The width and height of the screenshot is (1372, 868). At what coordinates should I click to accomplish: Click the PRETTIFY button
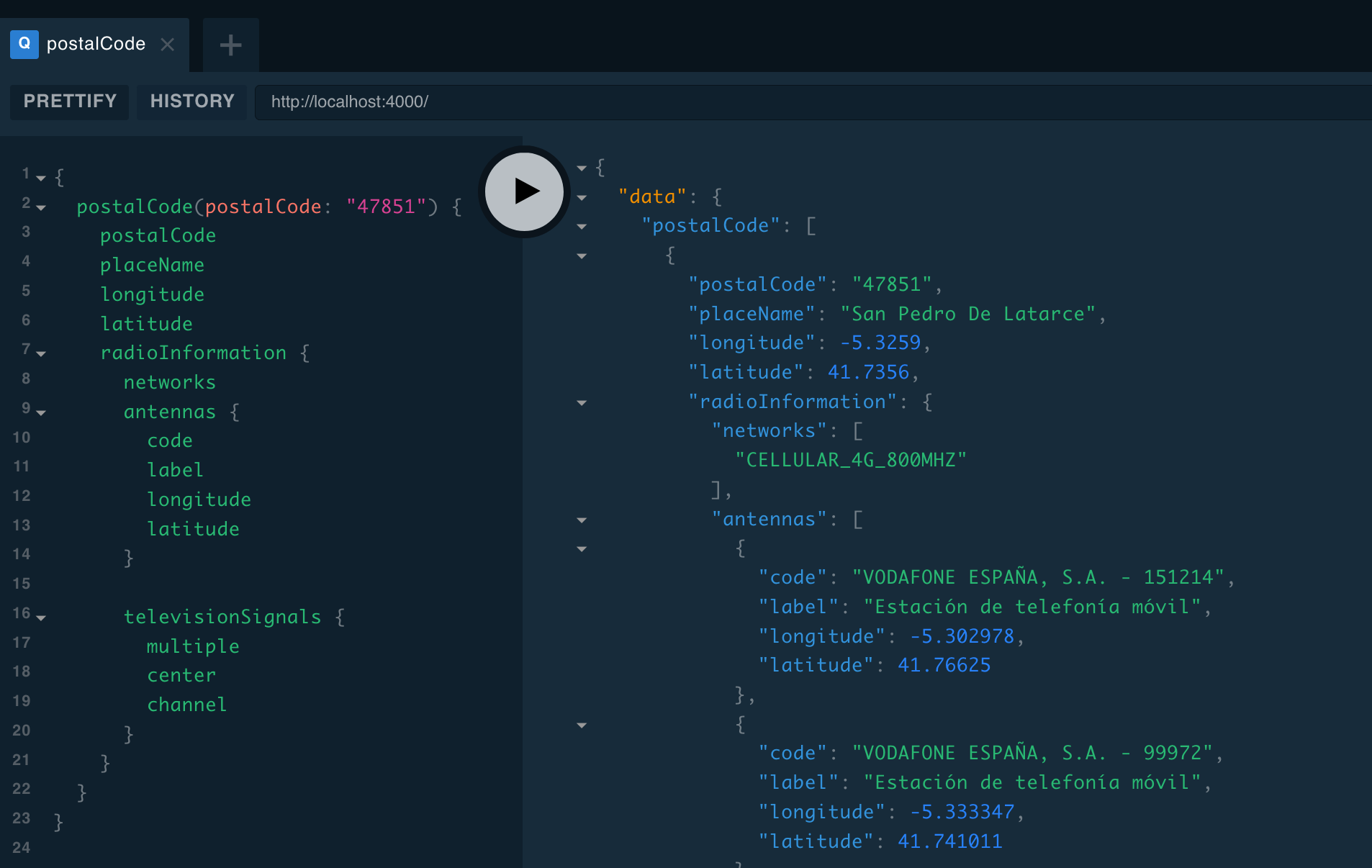tap(69, 101)
